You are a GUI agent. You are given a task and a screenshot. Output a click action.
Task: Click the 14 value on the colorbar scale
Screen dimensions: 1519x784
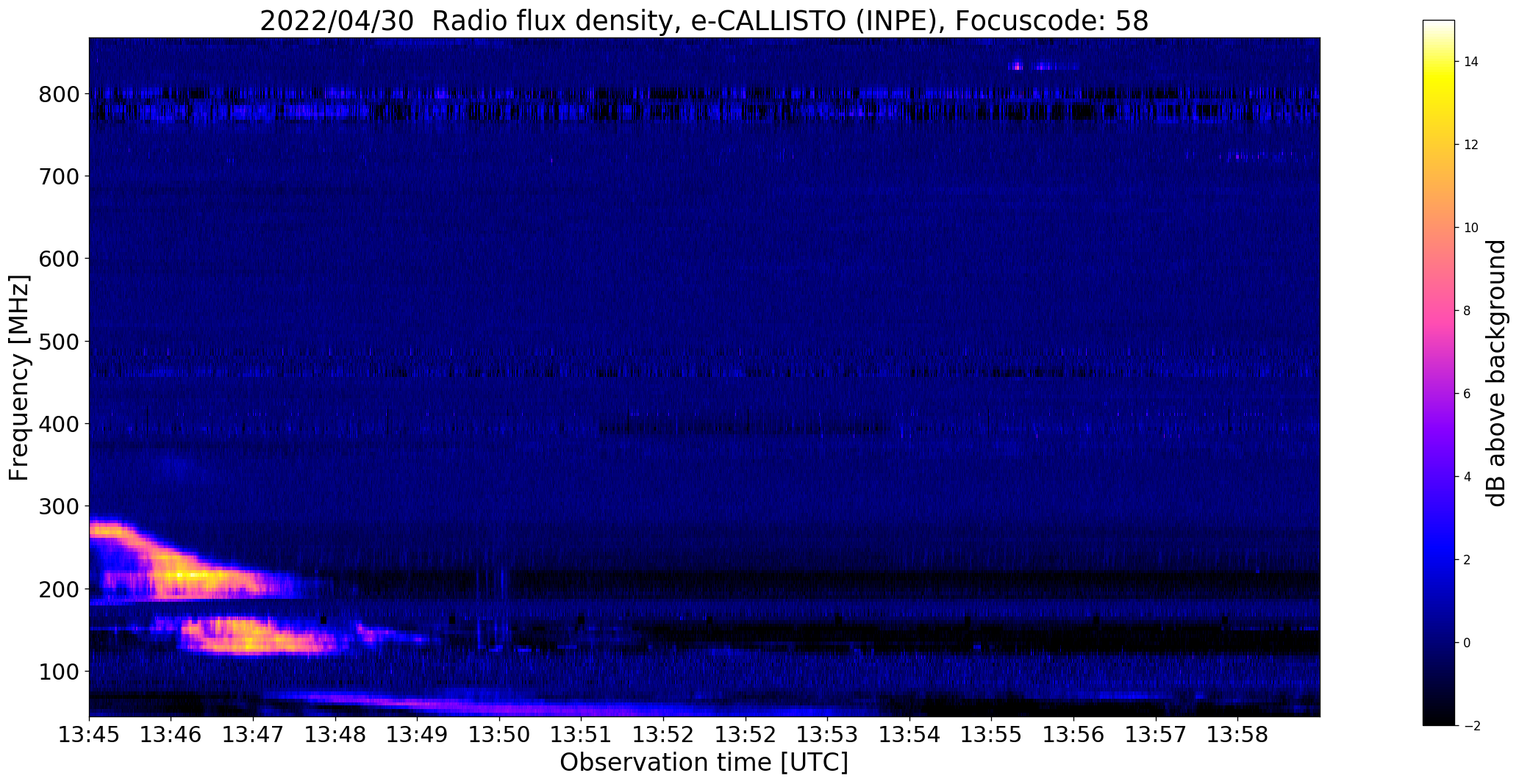(x=1471, y=62)
